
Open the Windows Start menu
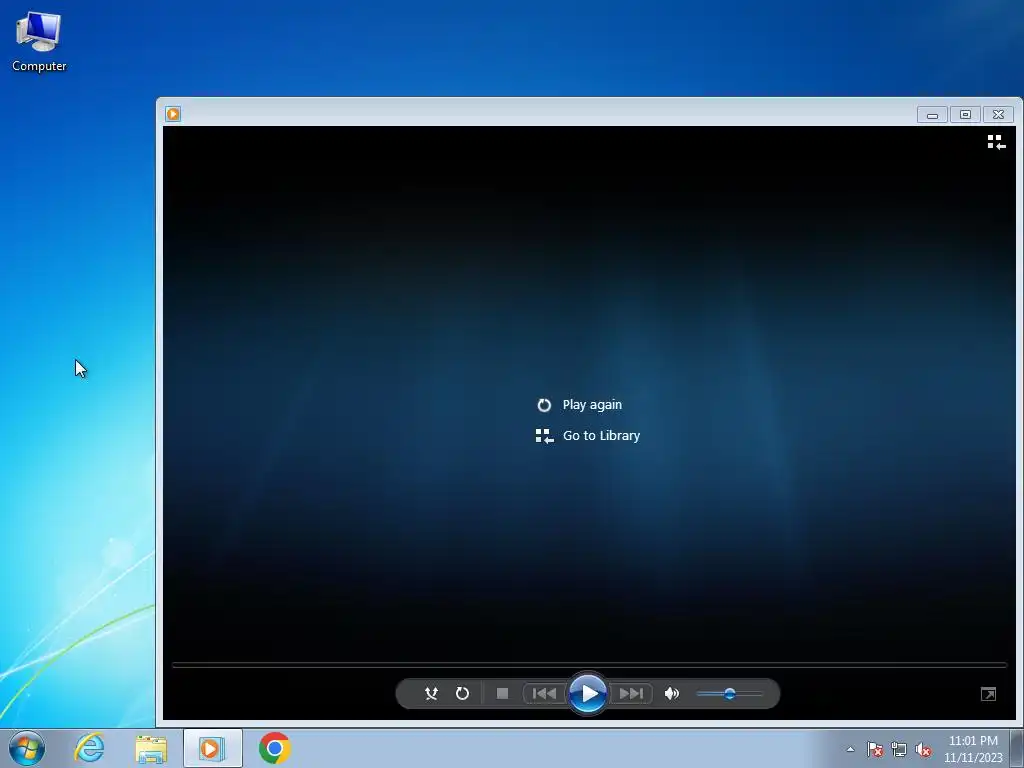tap(27, 748)
